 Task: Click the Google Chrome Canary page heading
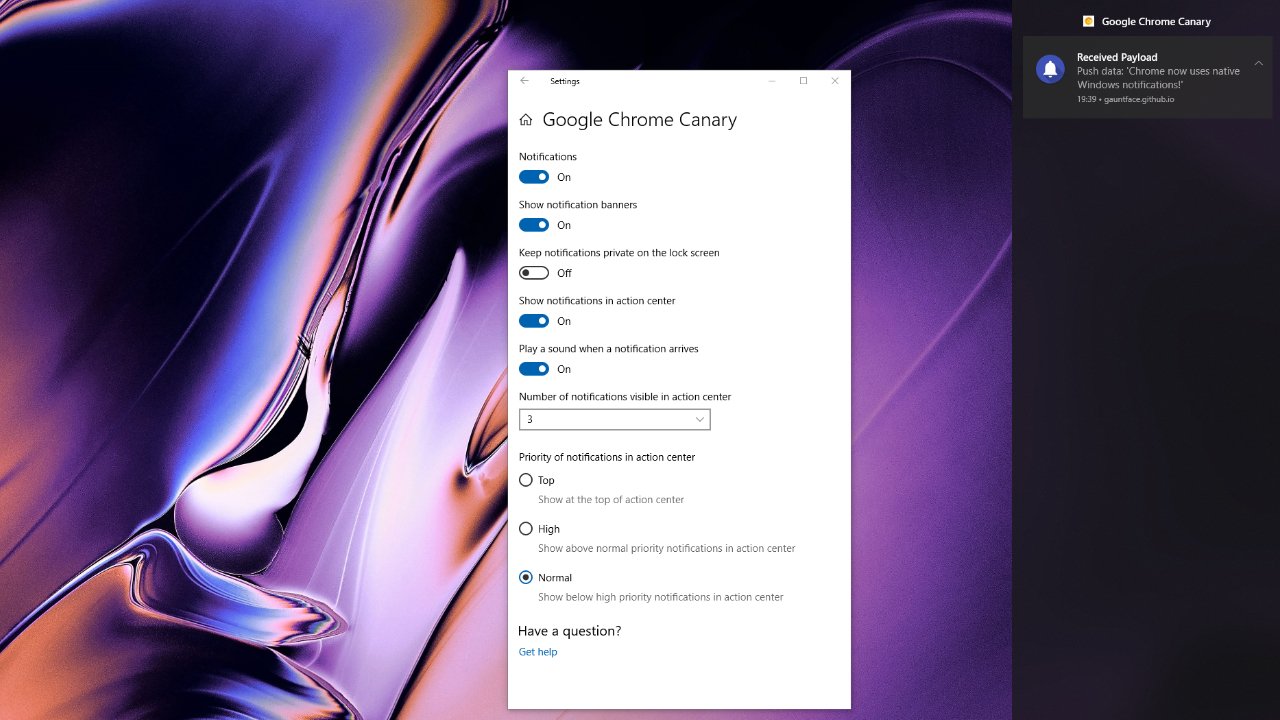click(640, 120)
